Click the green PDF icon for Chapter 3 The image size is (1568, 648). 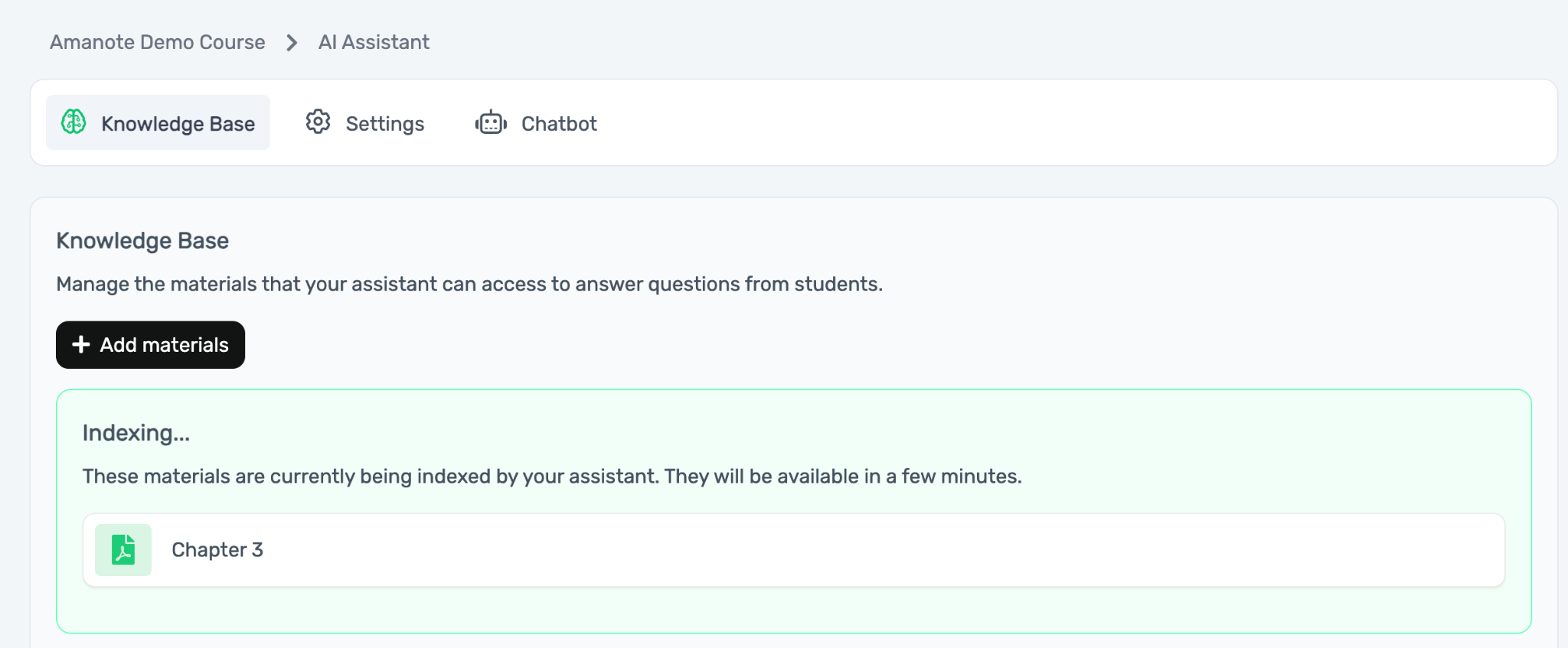[123, 550]
